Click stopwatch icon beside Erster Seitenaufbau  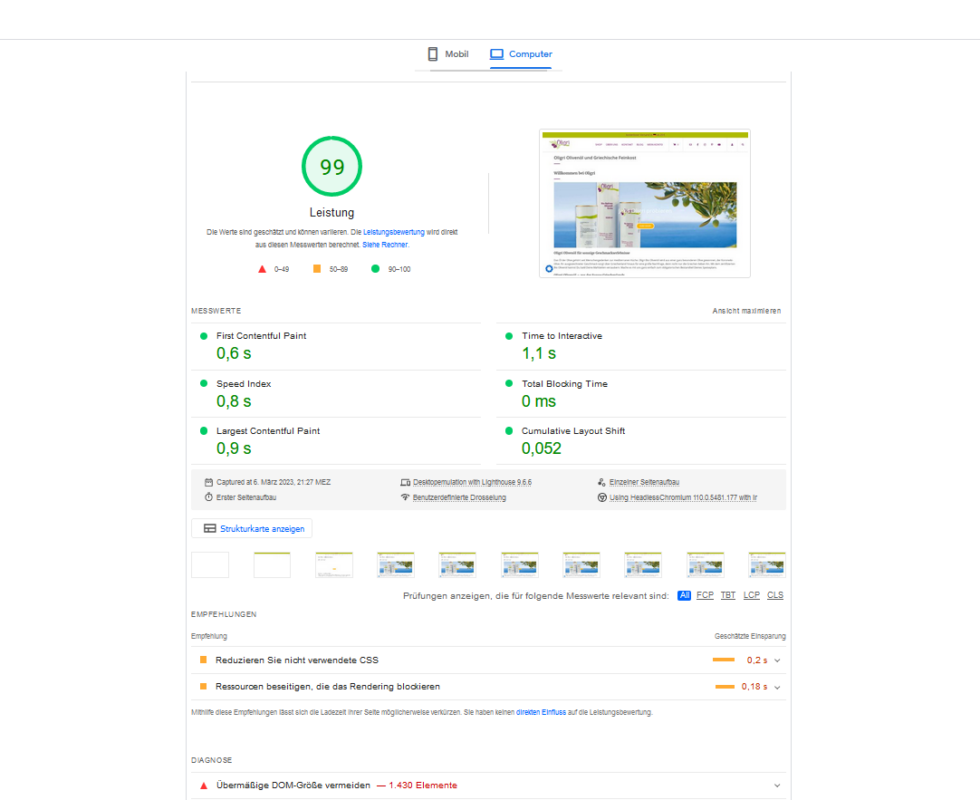click(x=209, y=498)
